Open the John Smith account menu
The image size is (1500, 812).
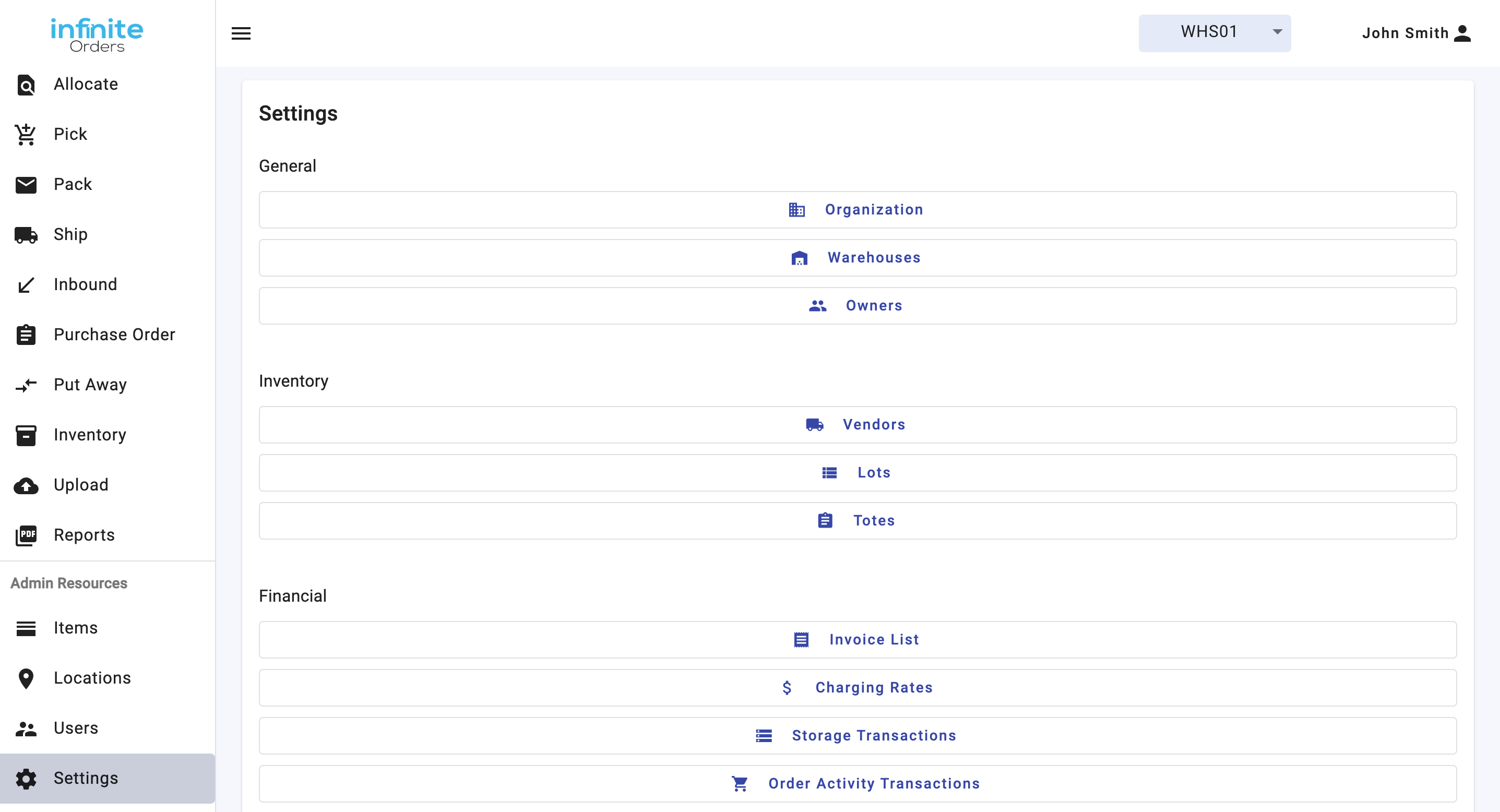click(x=1415, y=32)
